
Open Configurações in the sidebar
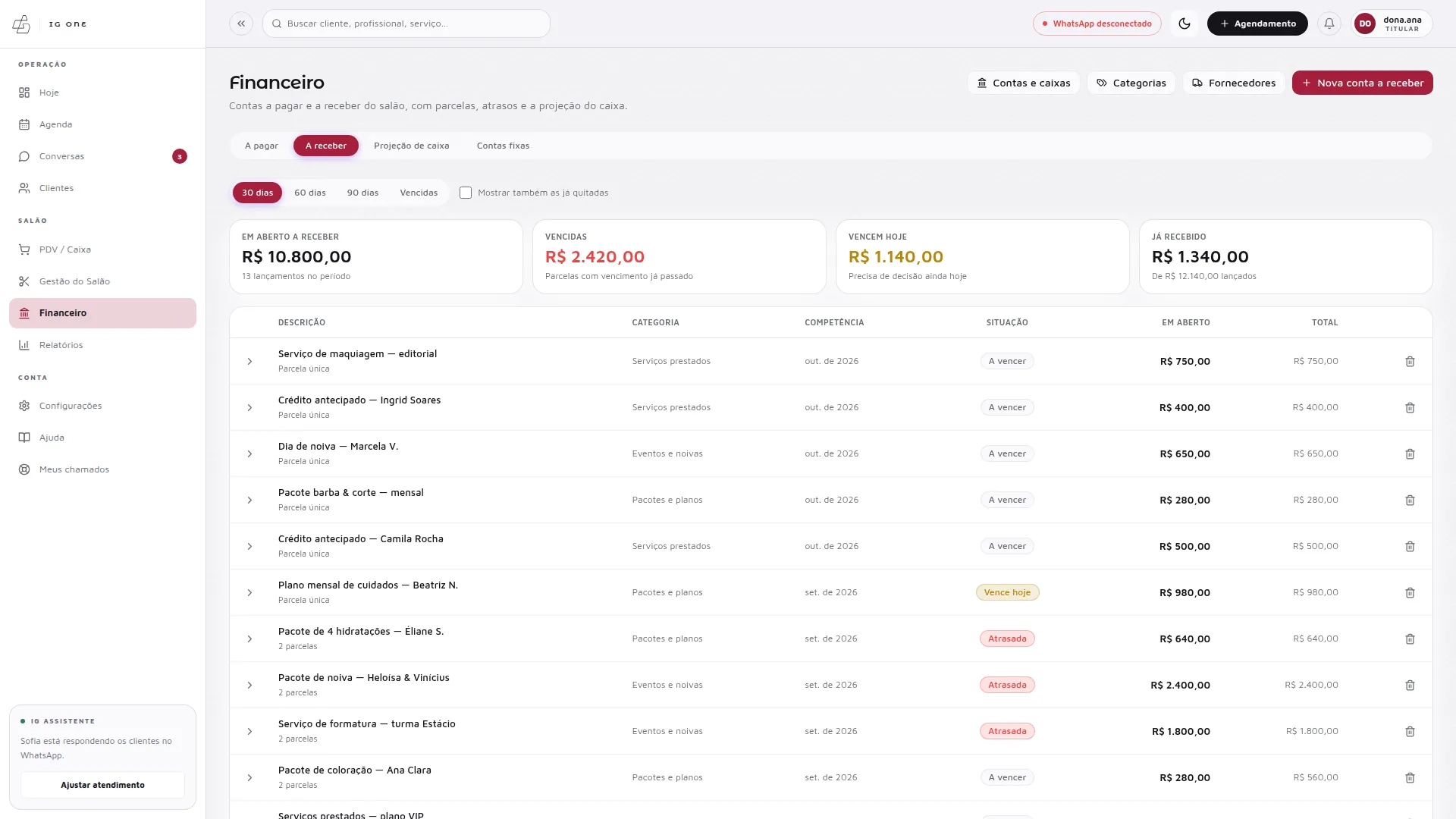click(x=102, y=406)
